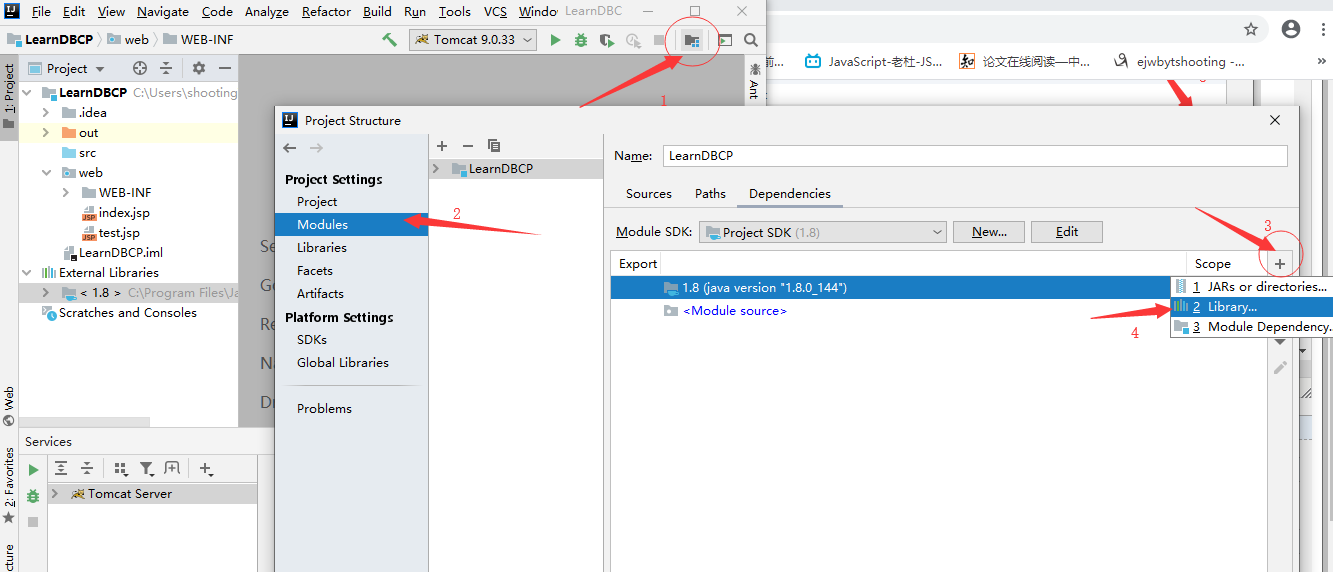Debug service from Services panel bug icon
This screenshot has width=1333, height=572.
click(33, 496)
